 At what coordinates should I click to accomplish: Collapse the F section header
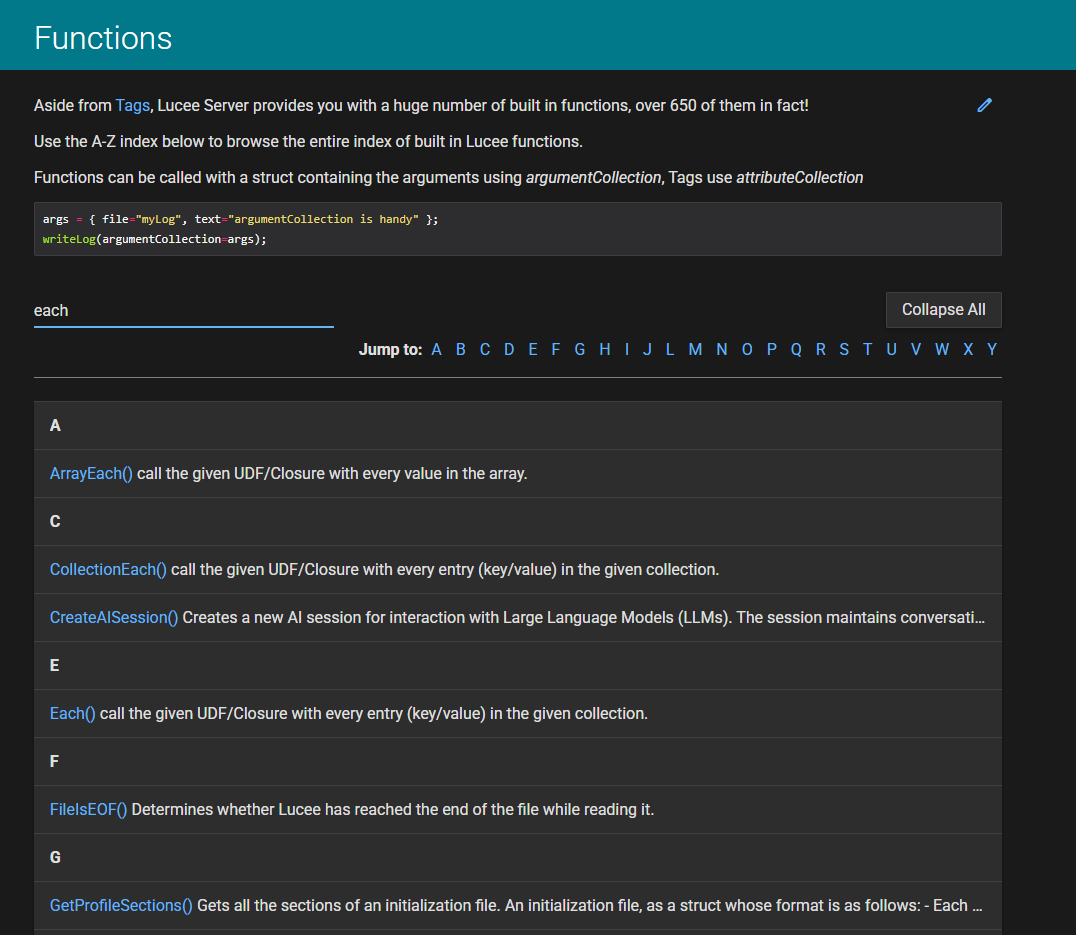pyautogui.click(x=517, y=762)
